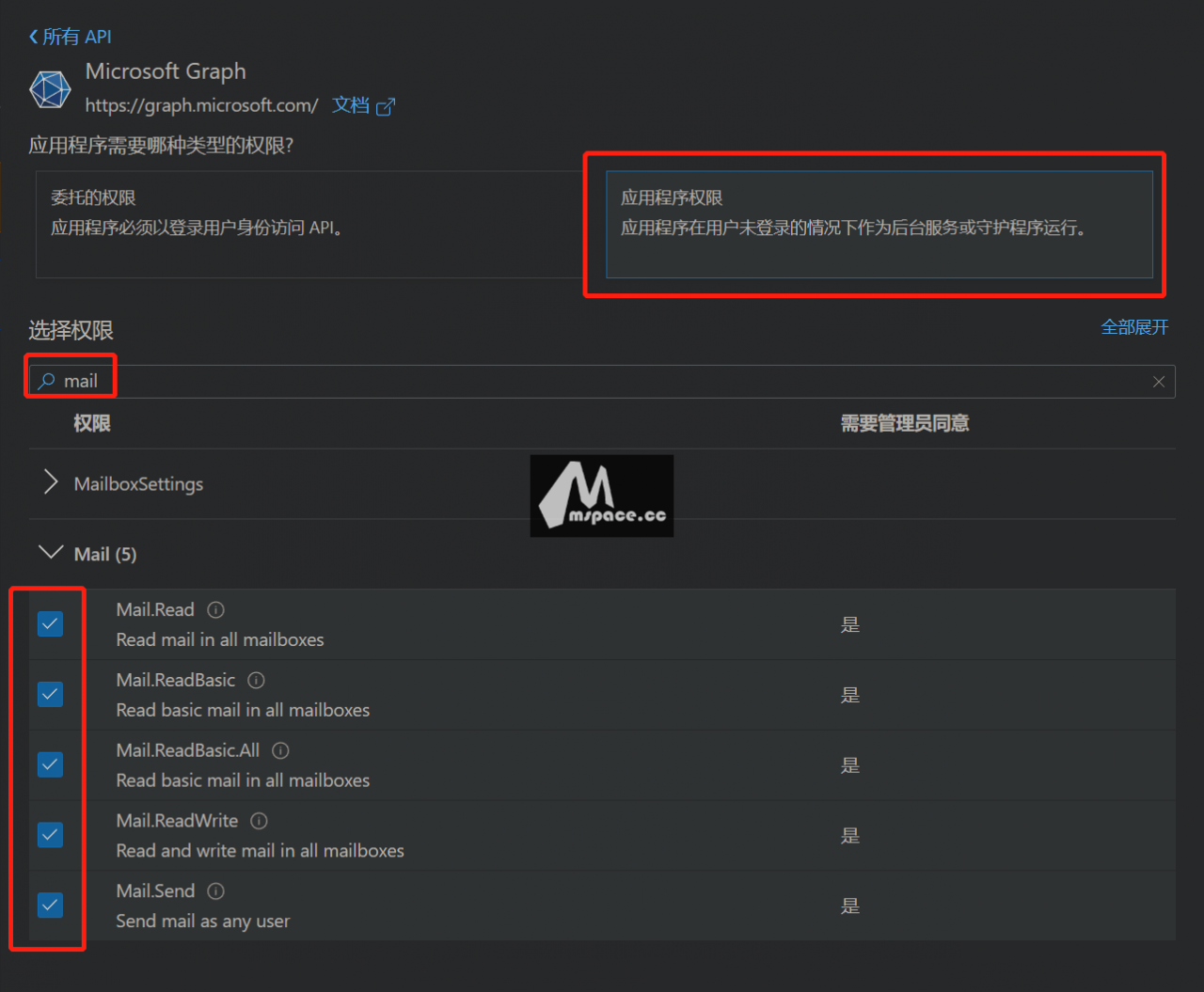Viewport: 1204px width, 992px height.
Task: Uncheck the Mail.Read permission
Action: pos(50,623)
